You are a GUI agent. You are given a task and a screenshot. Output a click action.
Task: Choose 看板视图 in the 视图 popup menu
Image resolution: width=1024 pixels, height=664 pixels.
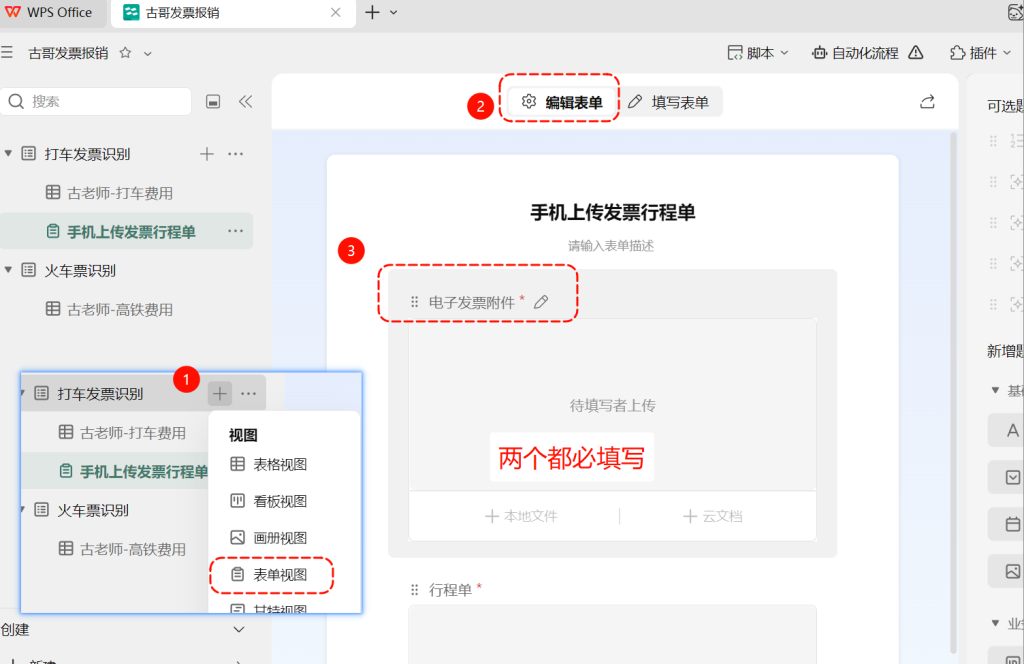click(x=269, y=501)
